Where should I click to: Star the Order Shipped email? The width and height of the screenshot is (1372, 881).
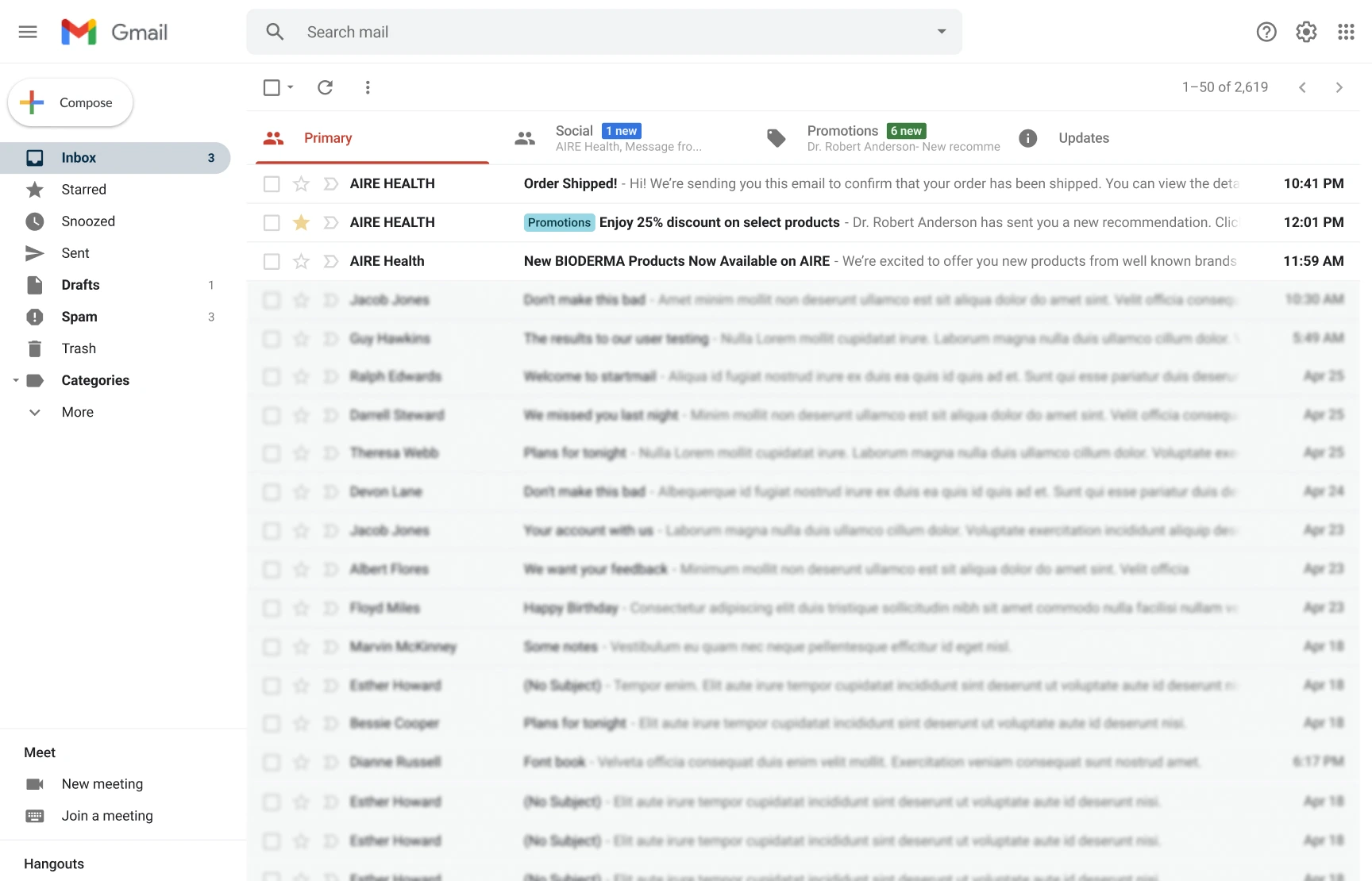pyautogui.click(x=301, y=184)
